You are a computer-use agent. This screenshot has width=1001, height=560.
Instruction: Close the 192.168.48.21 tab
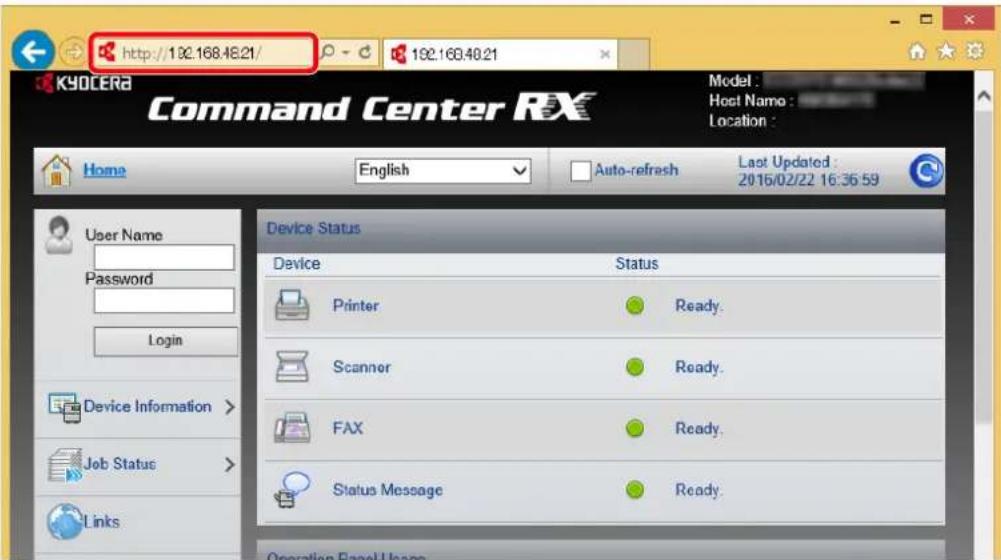pos(605,54)
